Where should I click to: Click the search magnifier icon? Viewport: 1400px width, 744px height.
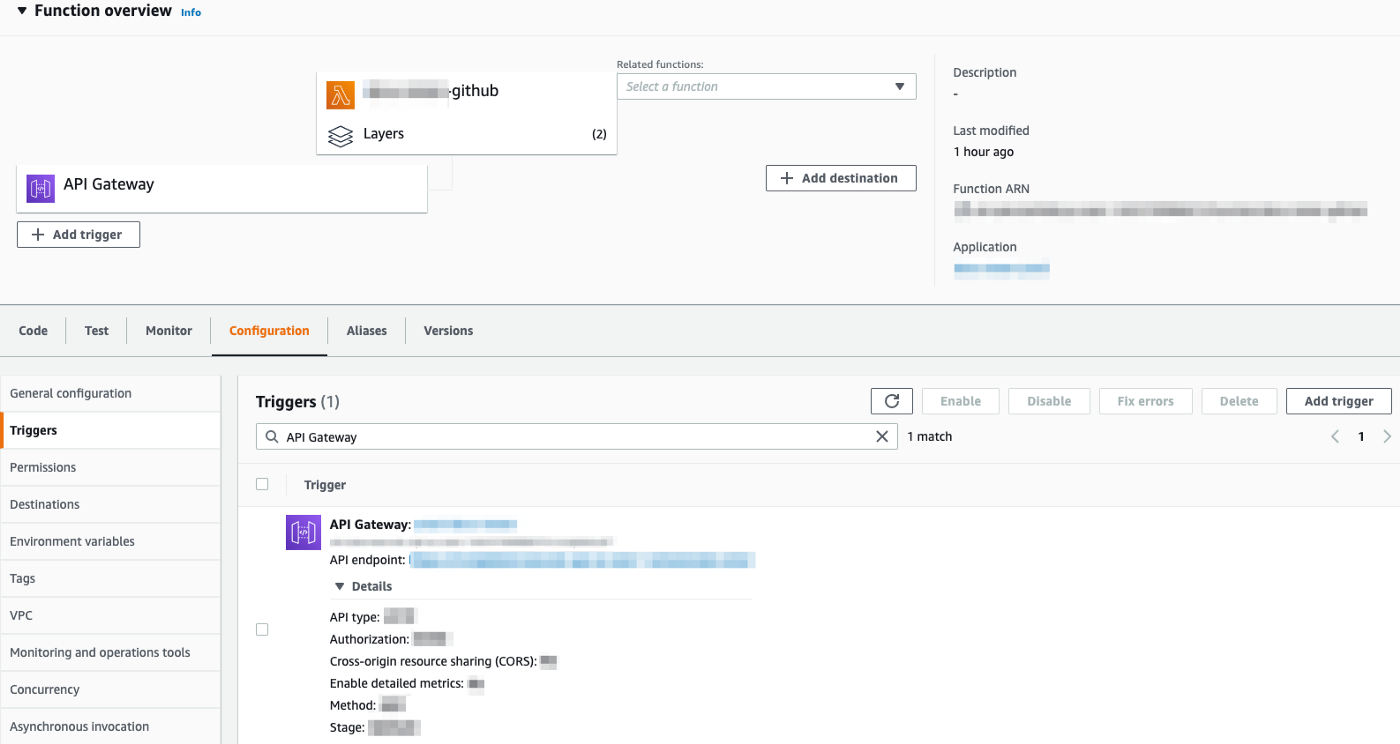coord(272,436)
